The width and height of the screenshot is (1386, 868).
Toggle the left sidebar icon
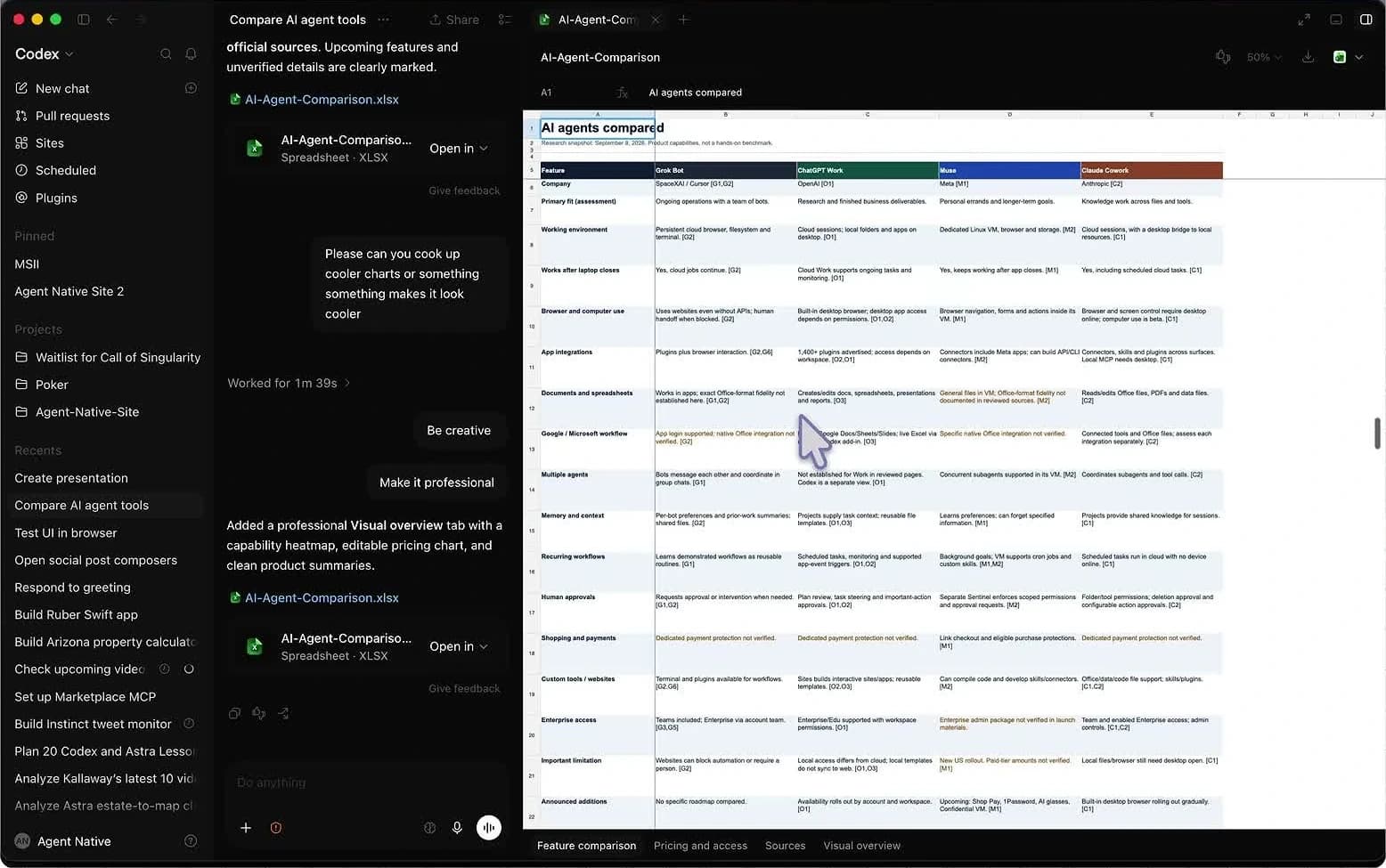click(x=84, y=20)
